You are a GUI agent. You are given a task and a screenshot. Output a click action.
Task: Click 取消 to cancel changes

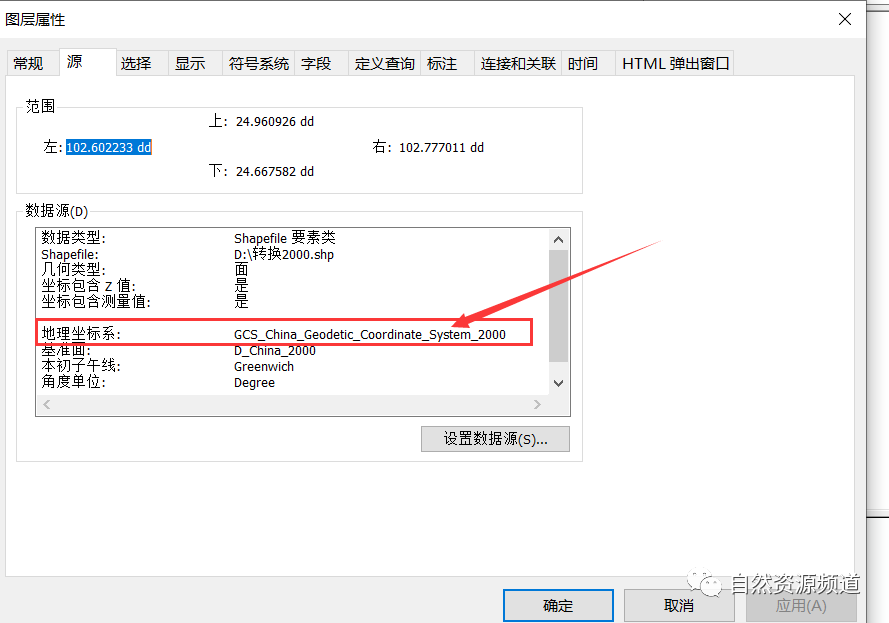[679, 605]
